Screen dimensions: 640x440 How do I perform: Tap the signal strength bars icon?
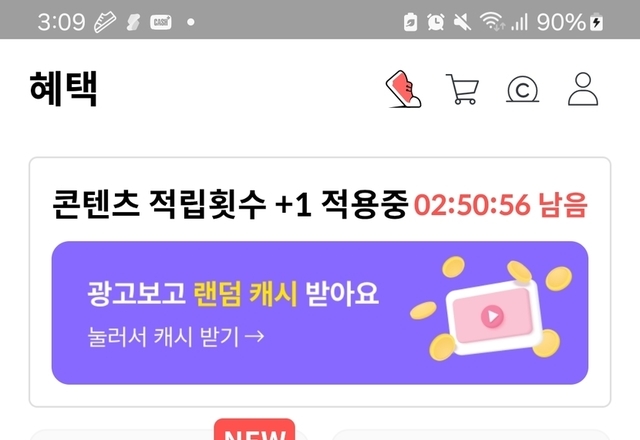(x=520, y=22)
